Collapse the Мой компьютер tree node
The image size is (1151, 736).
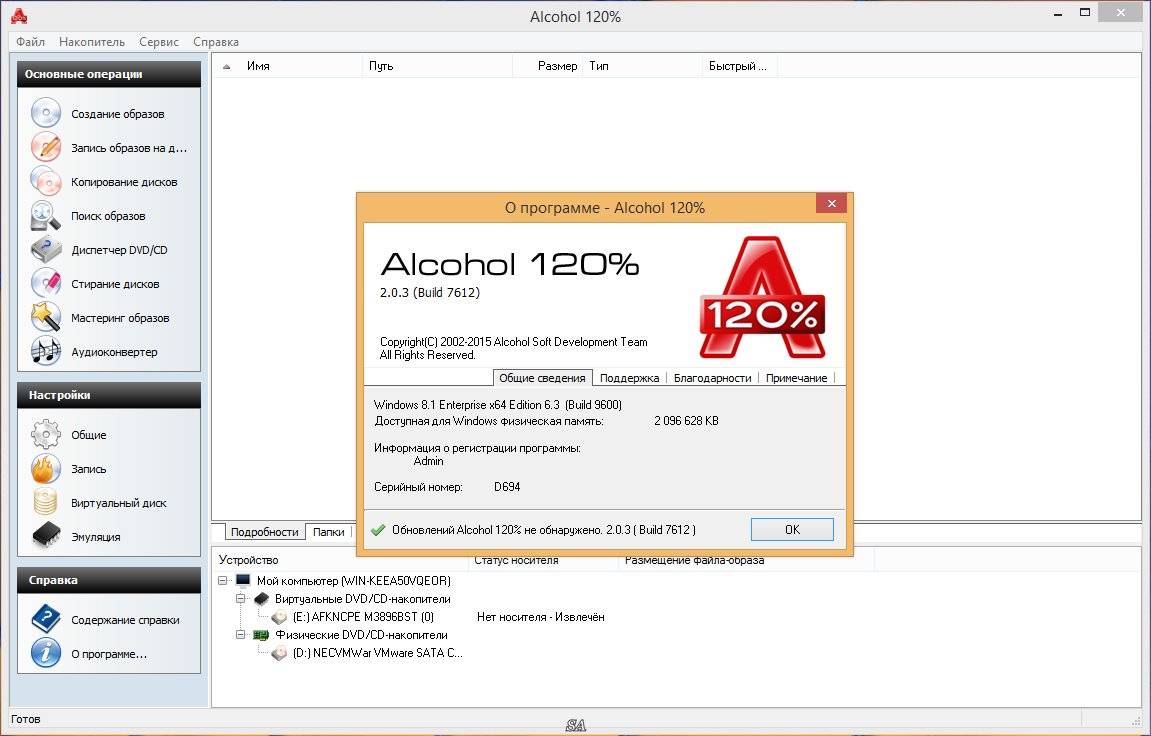click(x=223, y=580)
